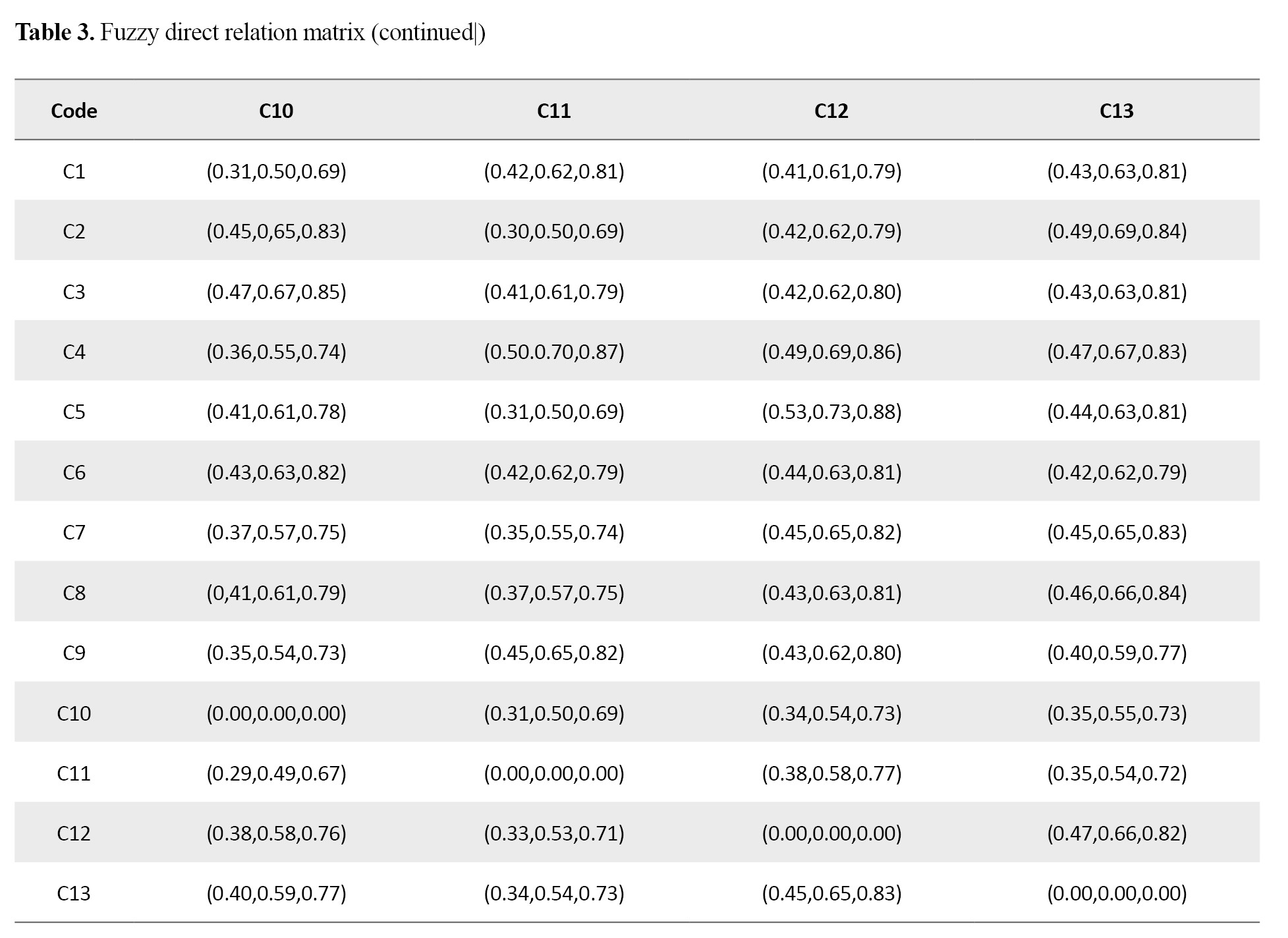The width and height of the screenshot is (1288, 938).
Task: Select row label C7
Action: [x=74, y=532]
